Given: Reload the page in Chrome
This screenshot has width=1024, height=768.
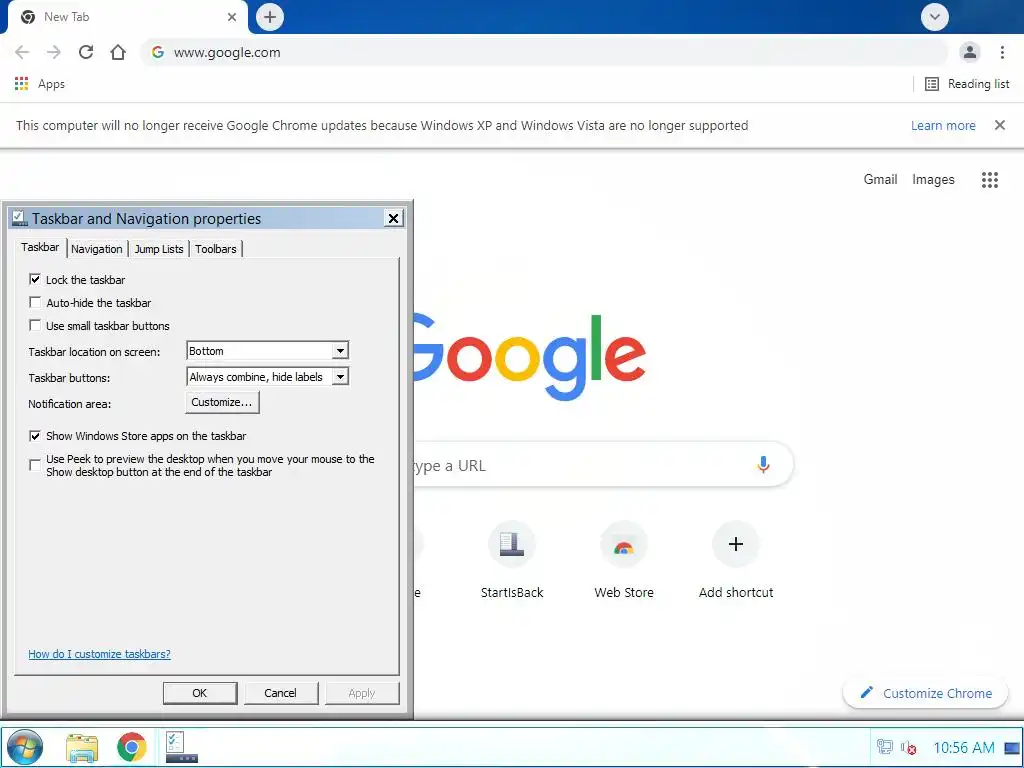Looking at the screenshot, I should point(86,52).
